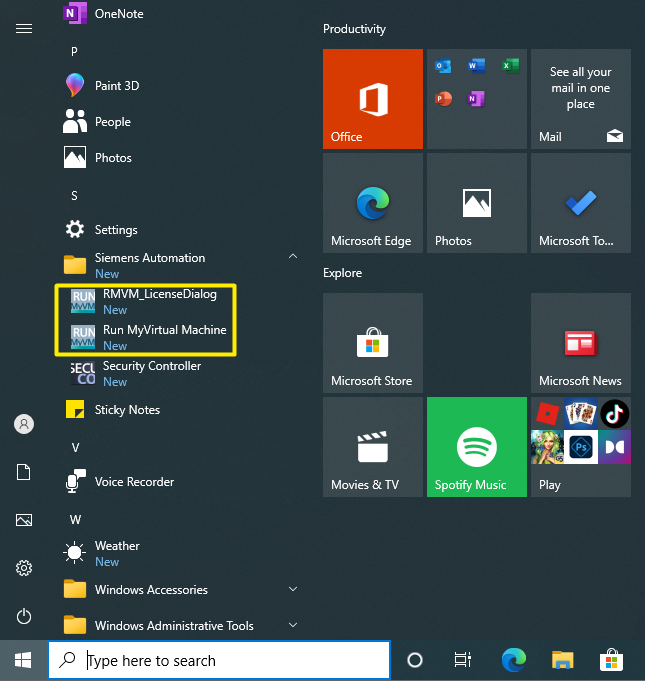Open the Photos tile
This screenshot has width=645, height=681.
click(476, 203)
